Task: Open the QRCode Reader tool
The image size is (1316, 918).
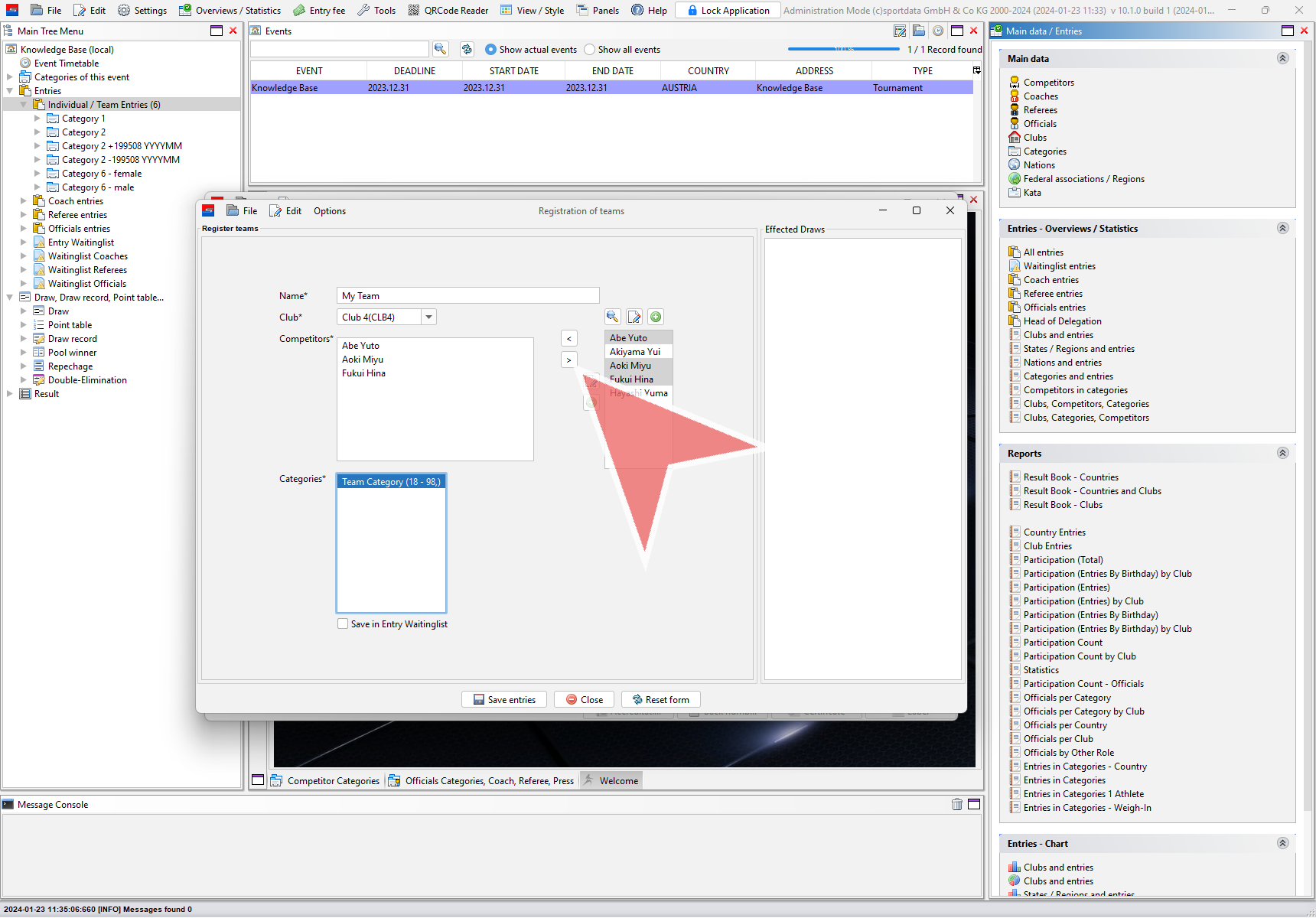Action: (x=448, y=10)
